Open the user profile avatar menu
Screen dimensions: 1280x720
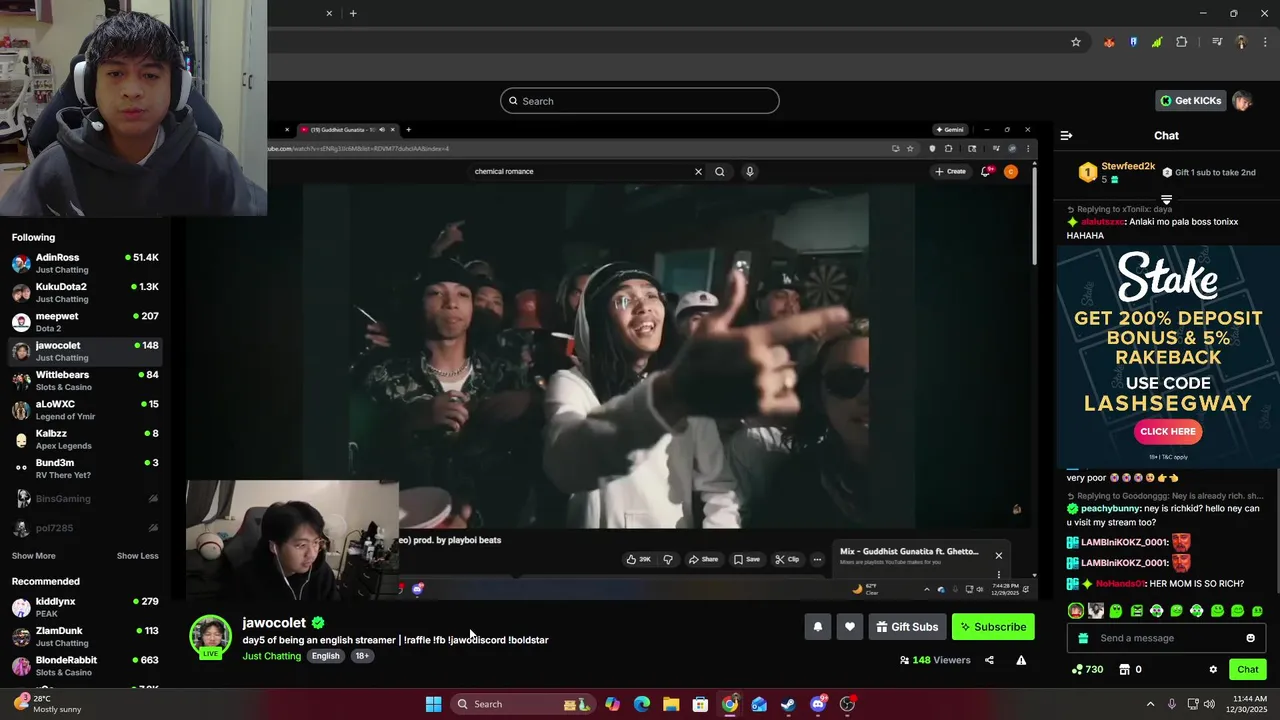(x=1242, y=101)
